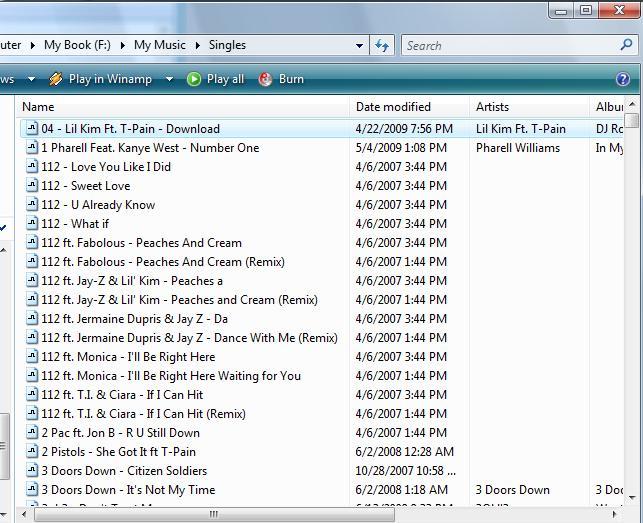The width and height of the screenshot is (643, 523).
Task: Click vertical scrollbar down arrow
Action: pyautogui.click(x=632, y=498)
